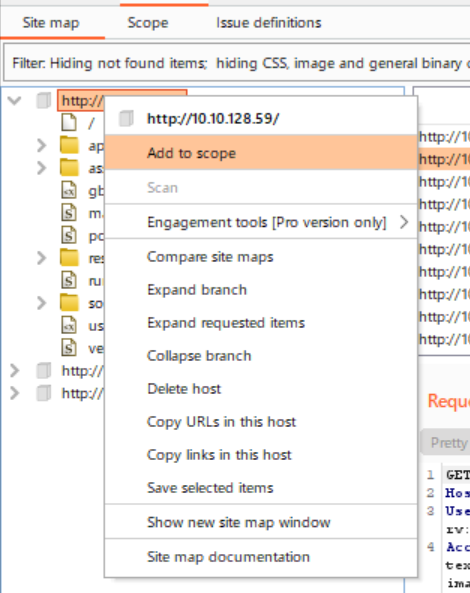470x593 pixels.
Task: Open the Engagement tools submenu arrow
Action: 404,222
